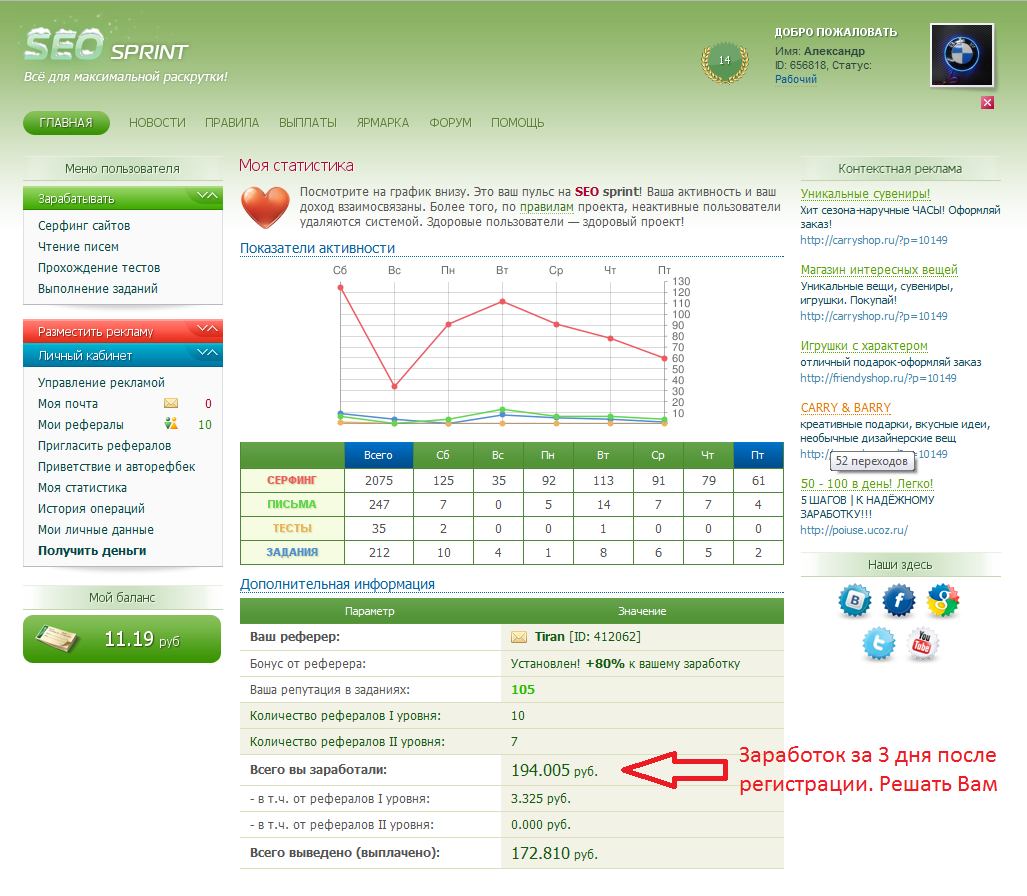Open Моя почта link
Viewport: 1027px width, 896px height.
click(x=67, y=403)
